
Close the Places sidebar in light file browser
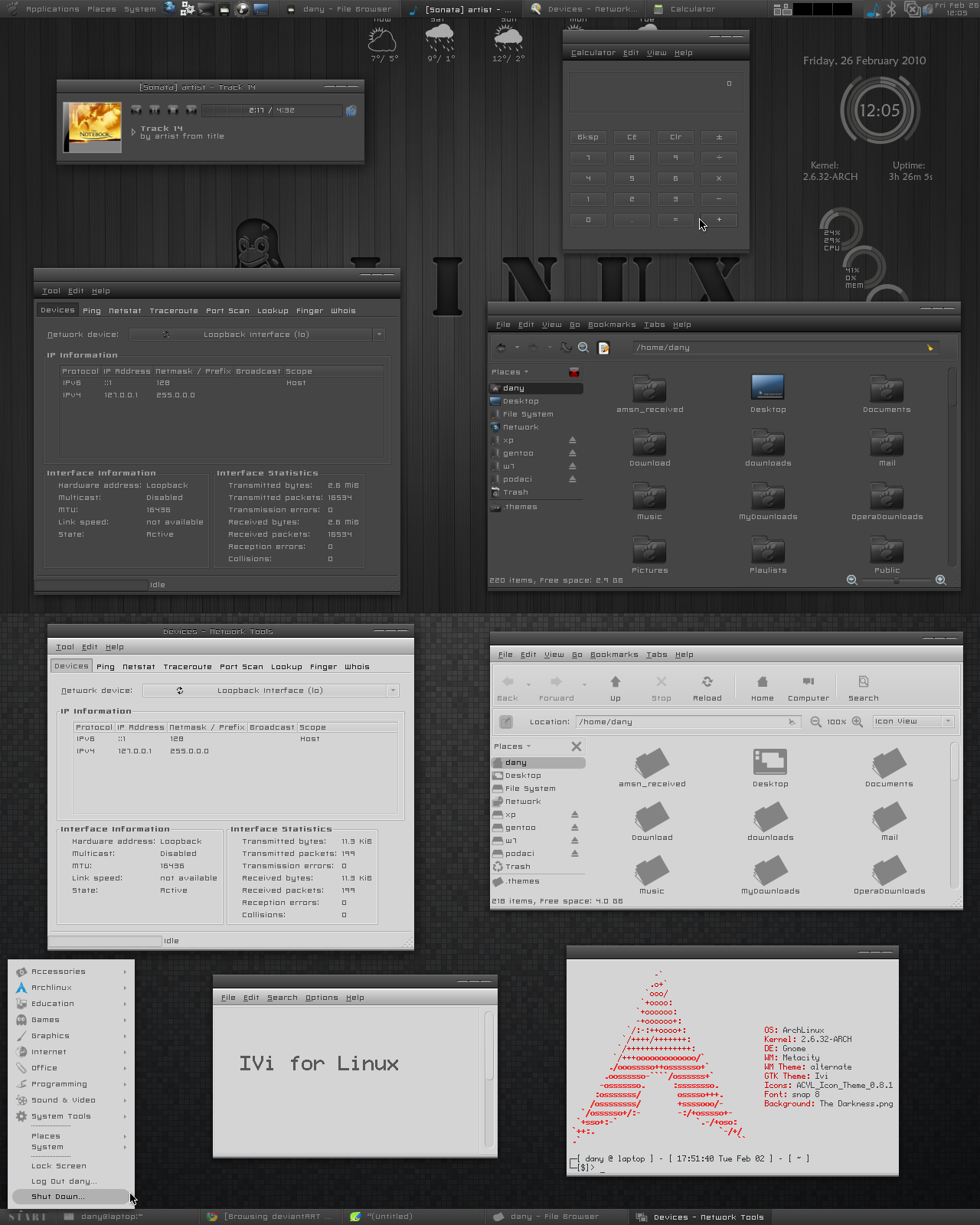tap(577, 746)
